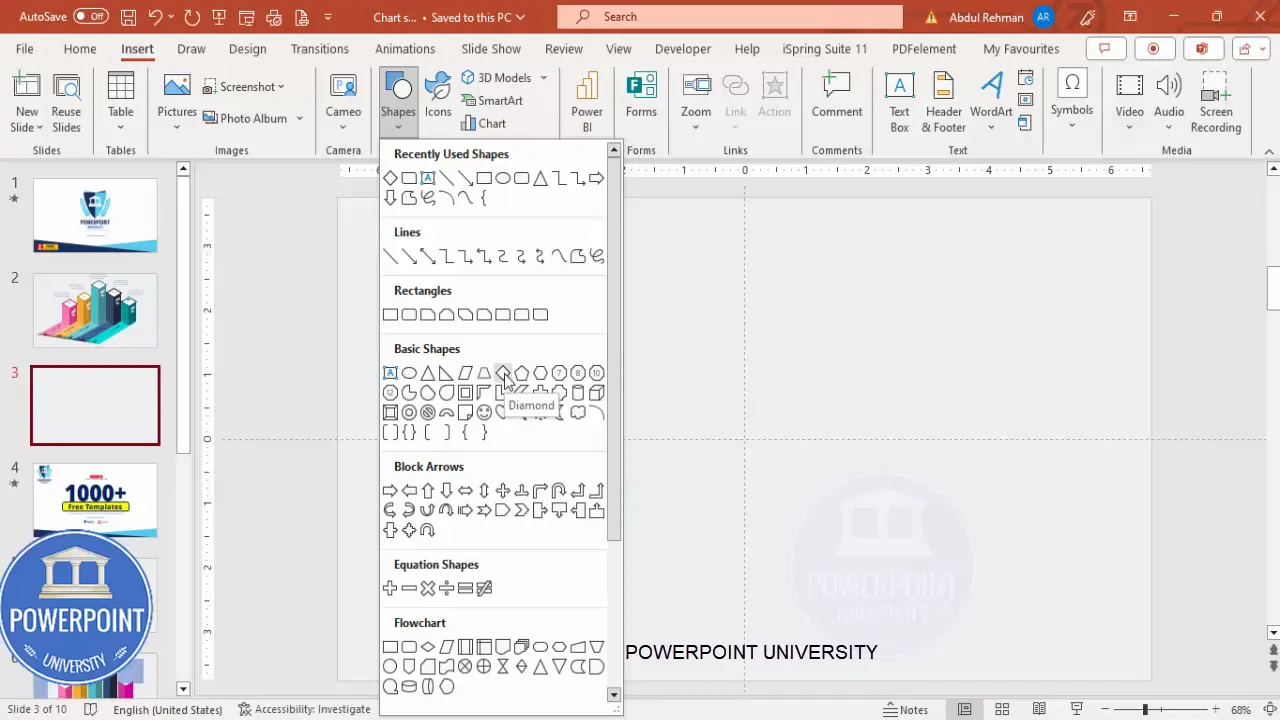Choose the Up Arrow in Block Arrows
Screen dimensions: 1280x720
tap(428, 491)
